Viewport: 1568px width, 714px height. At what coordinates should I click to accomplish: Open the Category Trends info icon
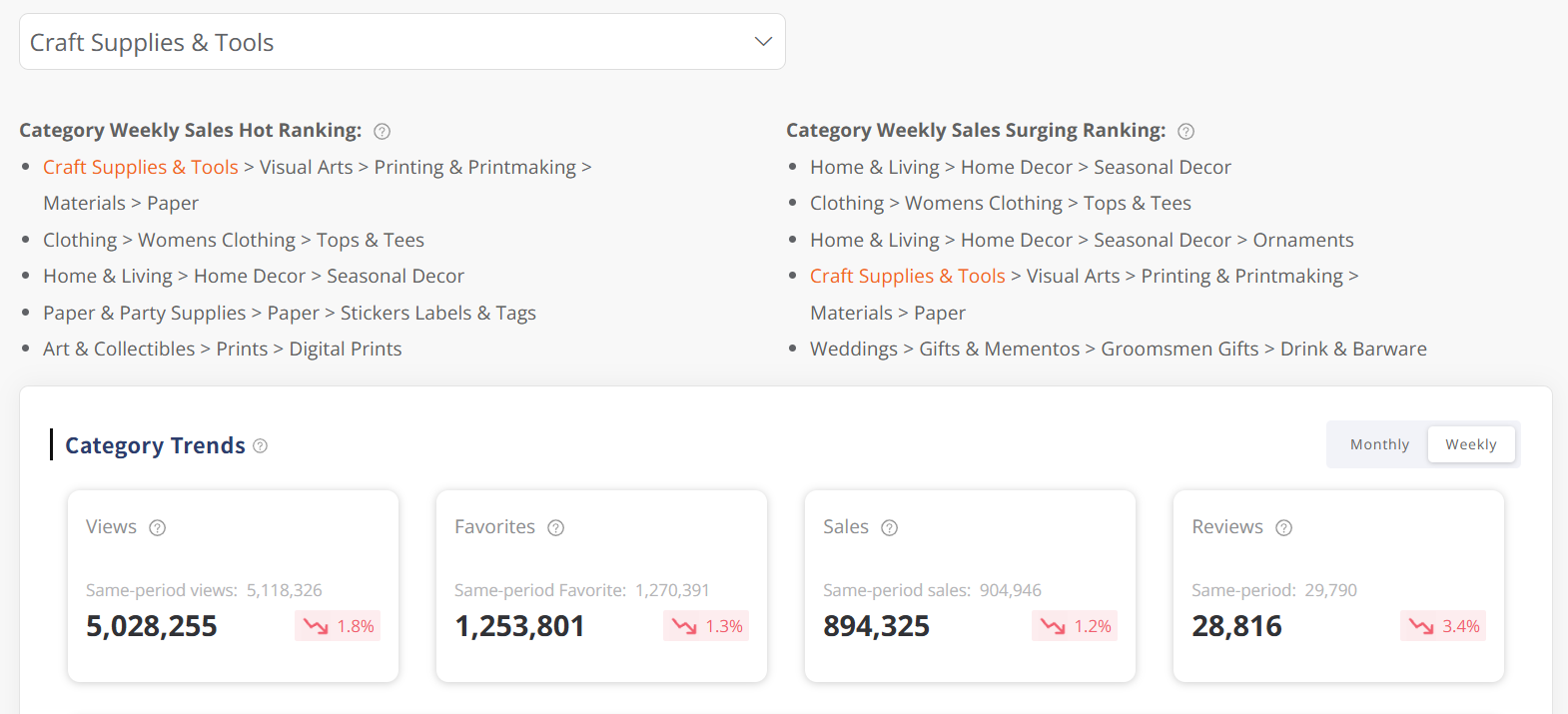(260, 445)
